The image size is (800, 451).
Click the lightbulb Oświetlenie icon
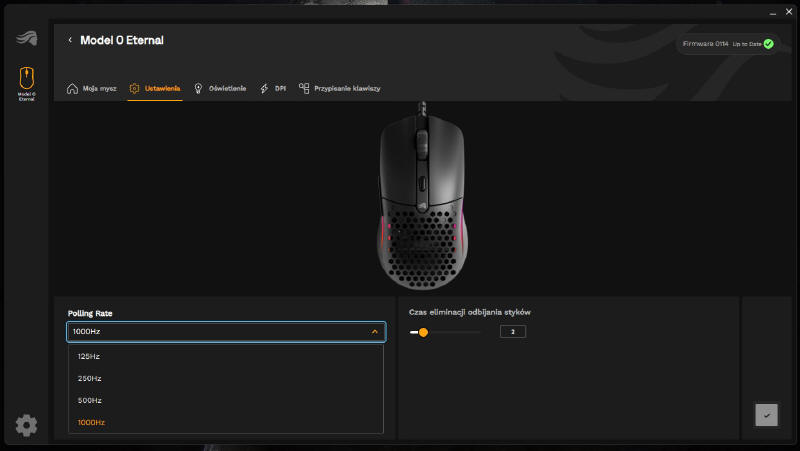tap(199, 88)
